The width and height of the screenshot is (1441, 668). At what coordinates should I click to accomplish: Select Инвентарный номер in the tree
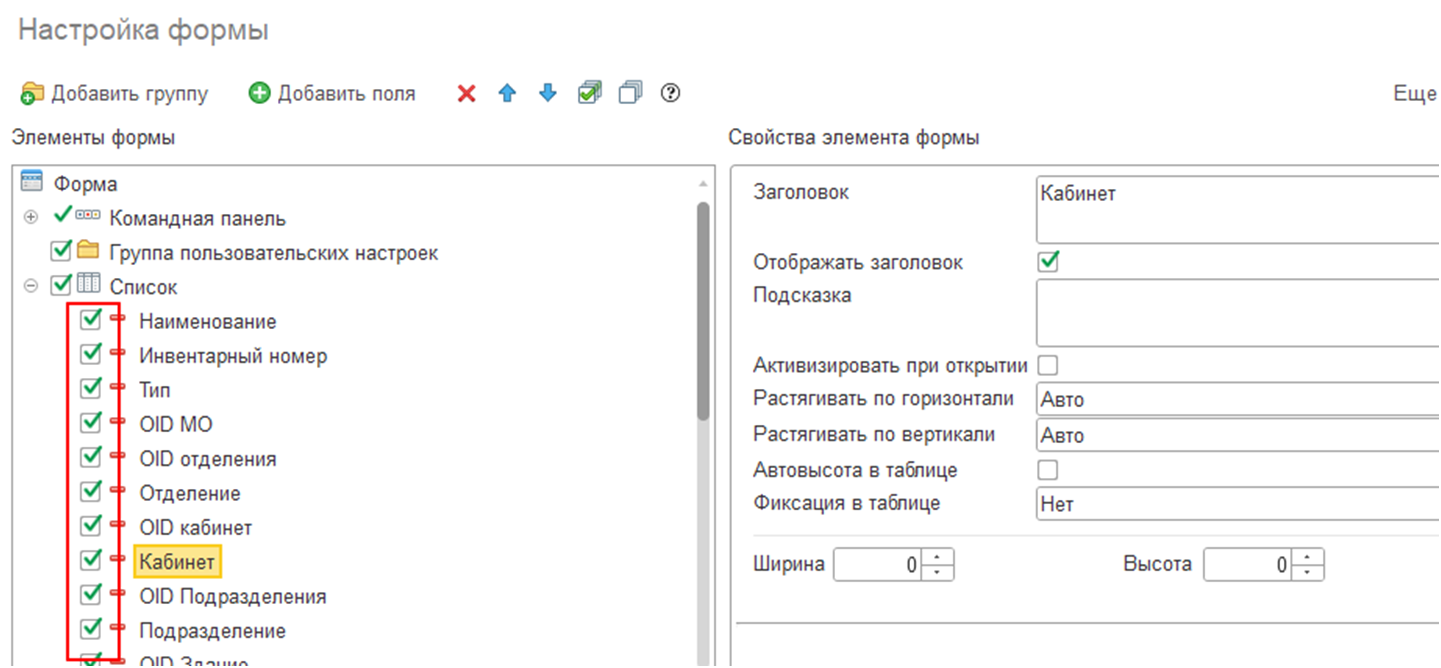point(232,356)
